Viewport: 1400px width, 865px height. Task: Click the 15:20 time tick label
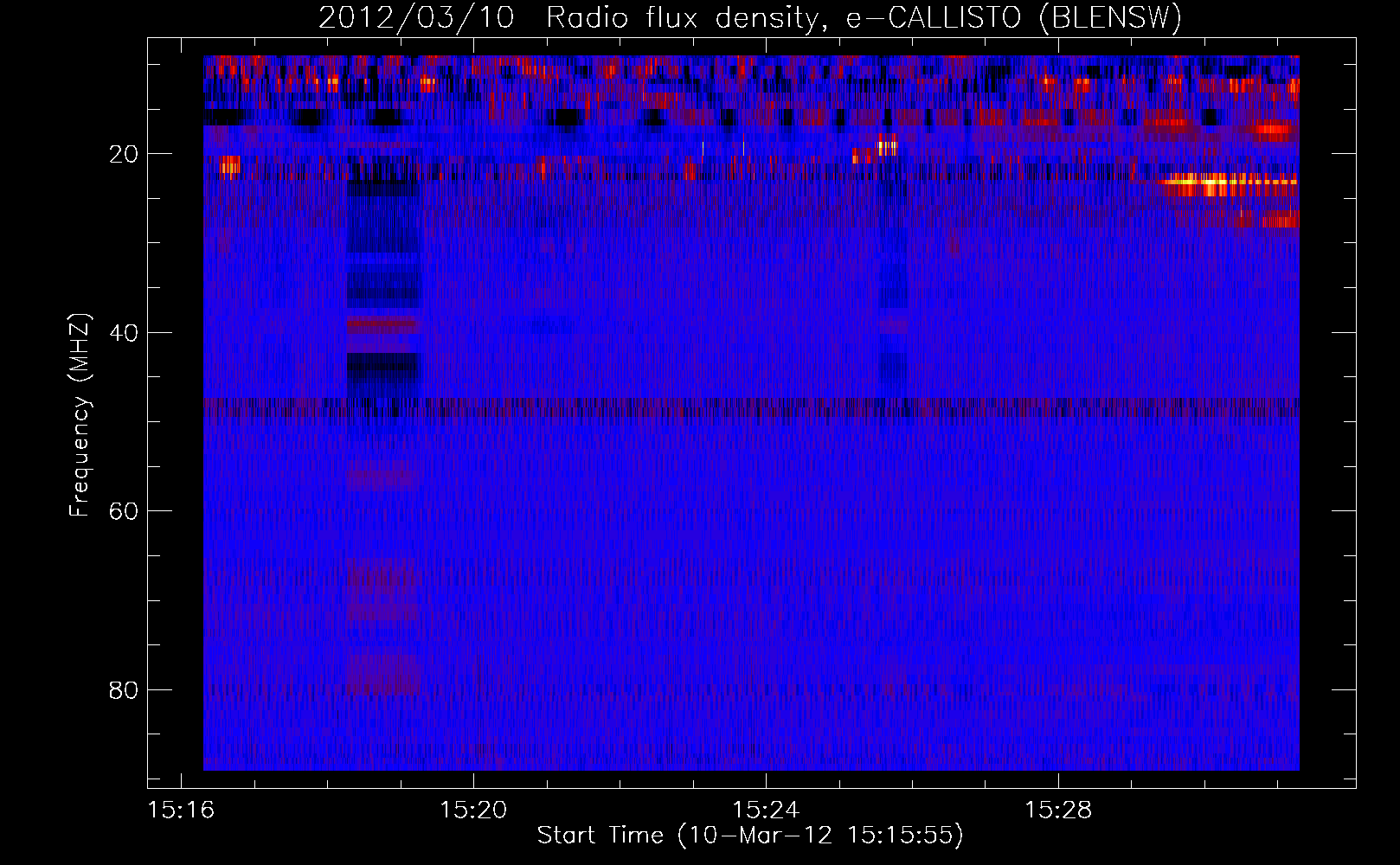[473, 811]
